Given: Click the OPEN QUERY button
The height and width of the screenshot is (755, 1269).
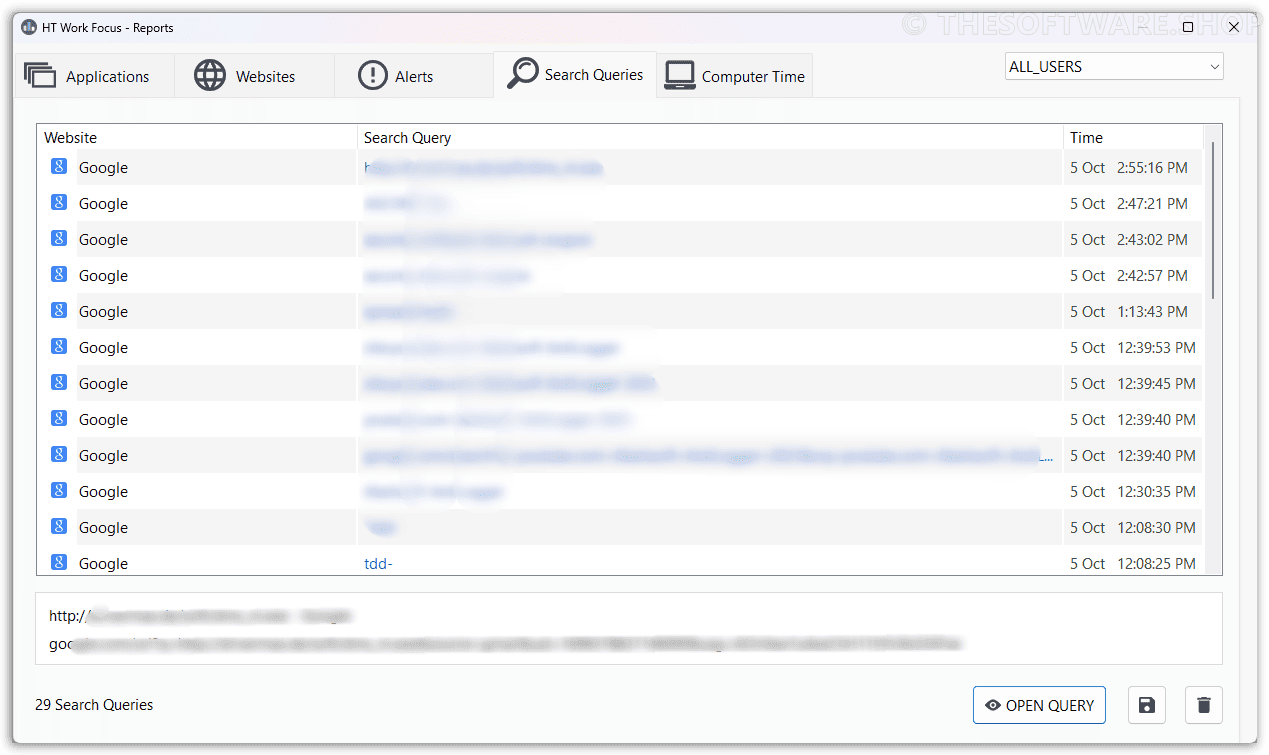Looking at the screenshot, I should (1040, 705).
